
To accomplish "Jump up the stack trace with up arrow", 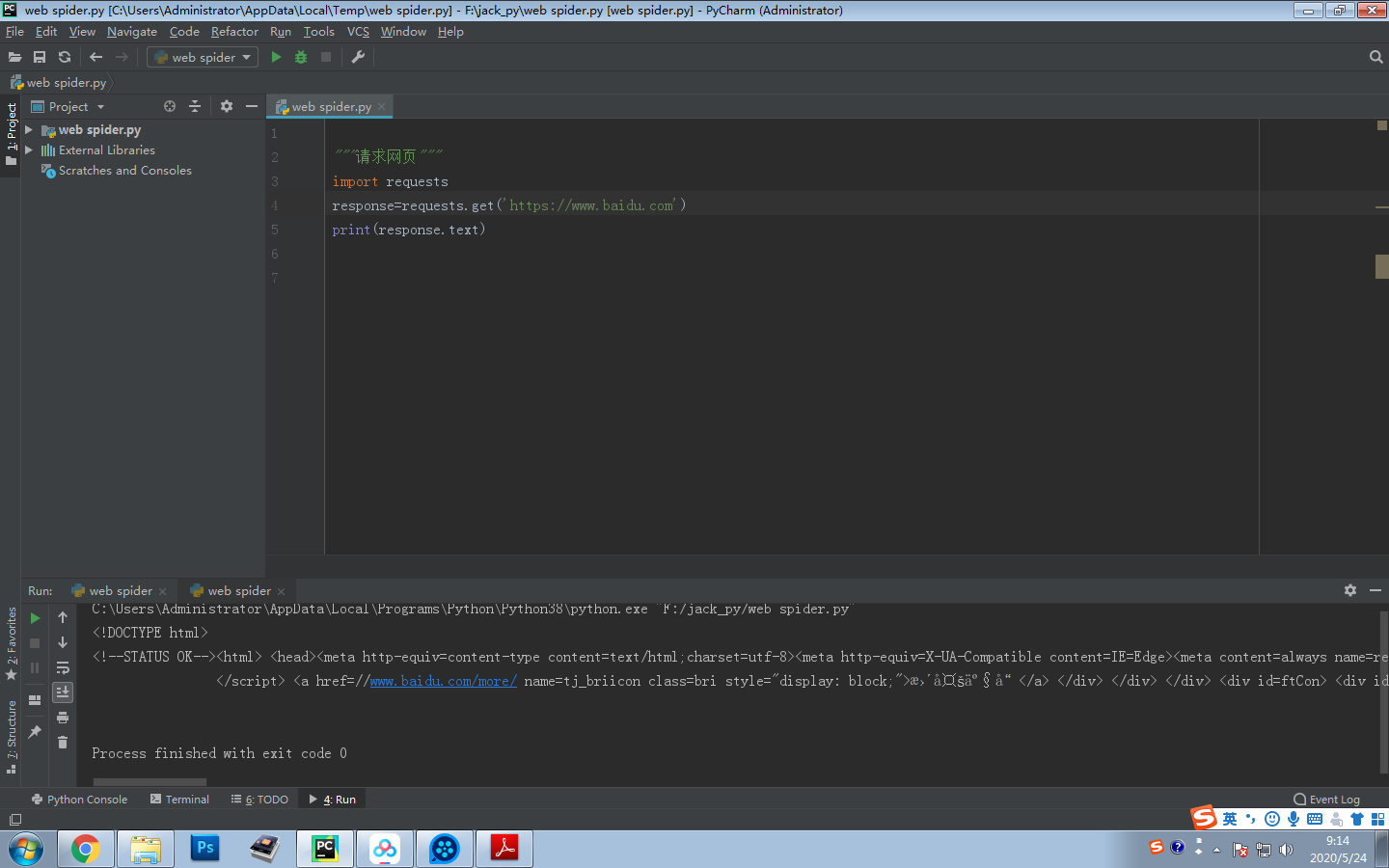I will 63,617.
